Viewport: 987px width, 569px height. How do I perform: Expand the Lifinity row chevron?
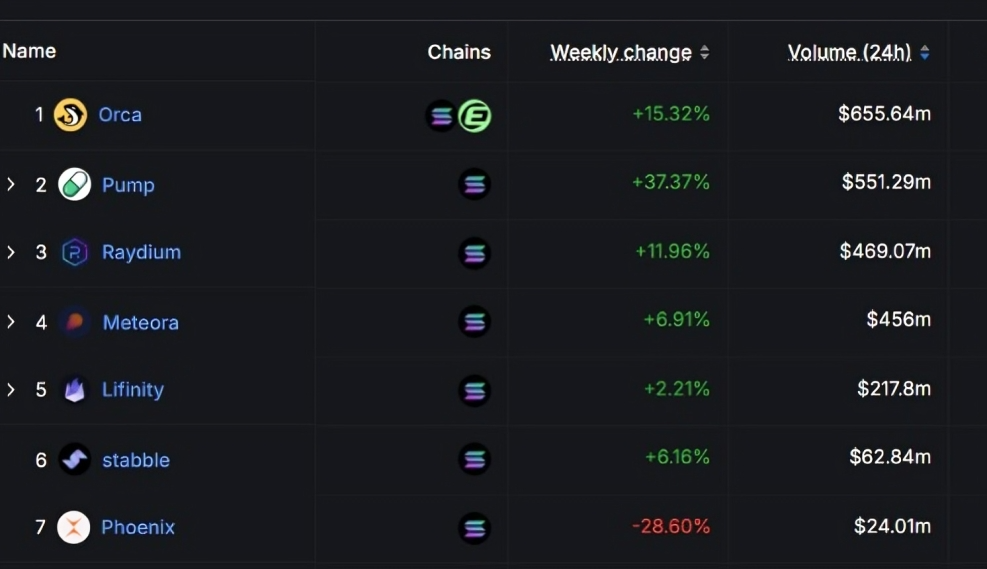coord(11,390)
